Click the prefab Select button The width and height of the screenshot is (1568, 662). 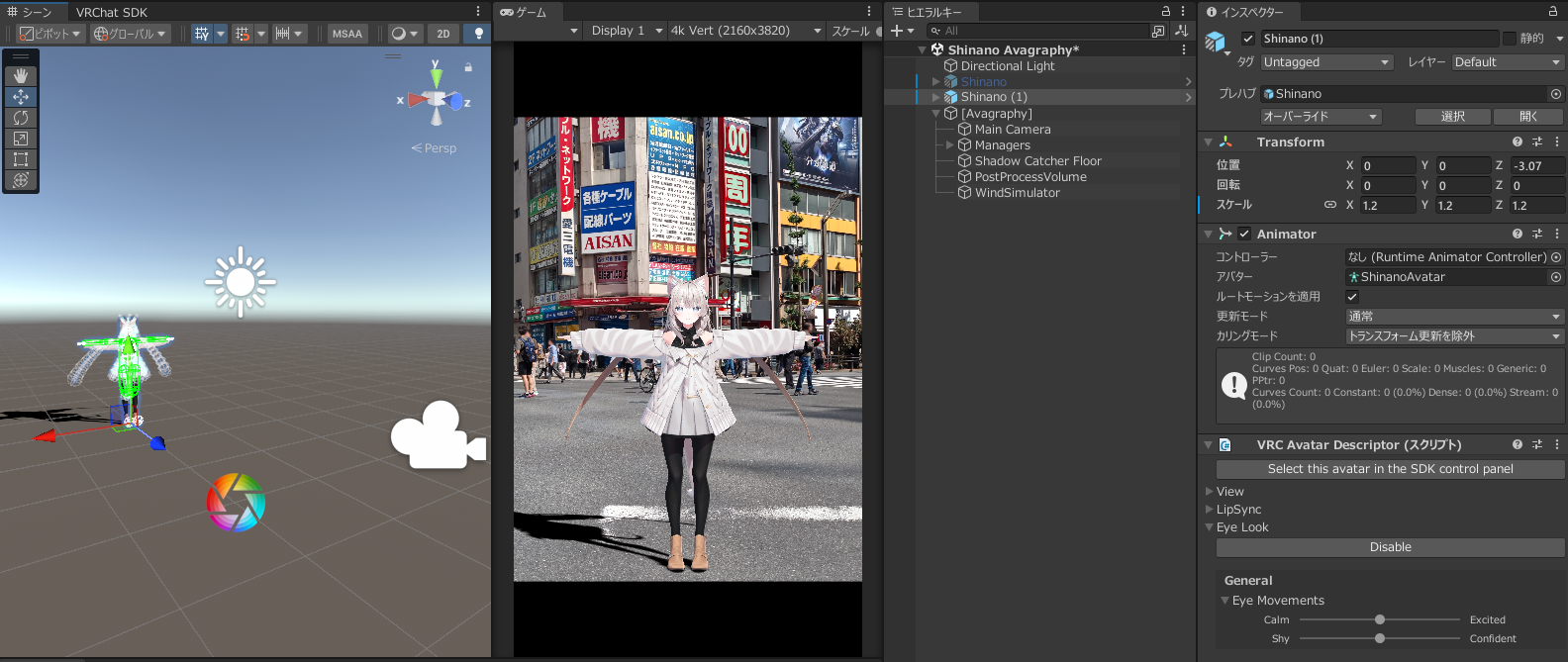(x=1452, y=117)
